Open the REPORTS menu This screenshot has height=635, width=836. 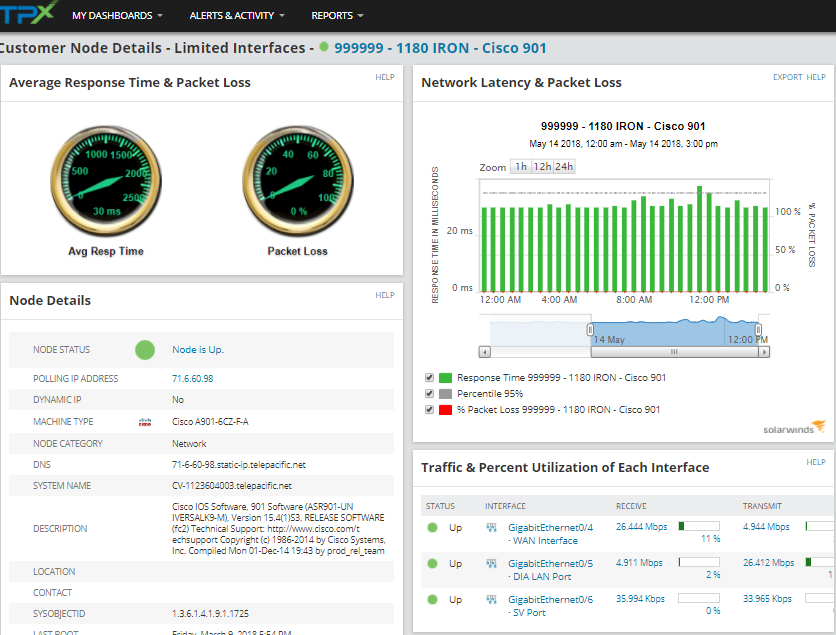tap(337, 15)
